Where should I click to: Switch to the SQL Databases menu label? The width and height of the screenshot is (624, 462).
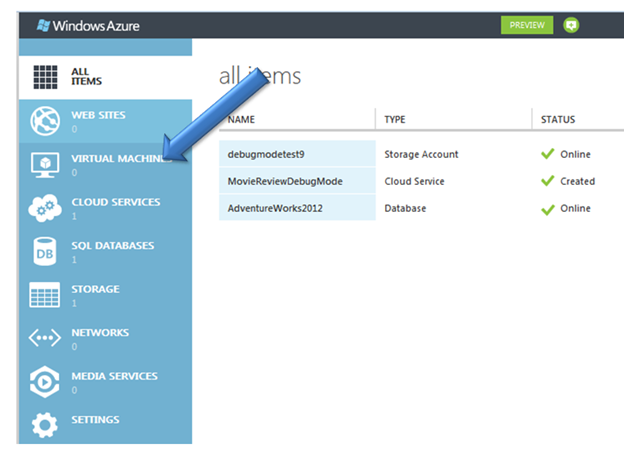[112, 246]
